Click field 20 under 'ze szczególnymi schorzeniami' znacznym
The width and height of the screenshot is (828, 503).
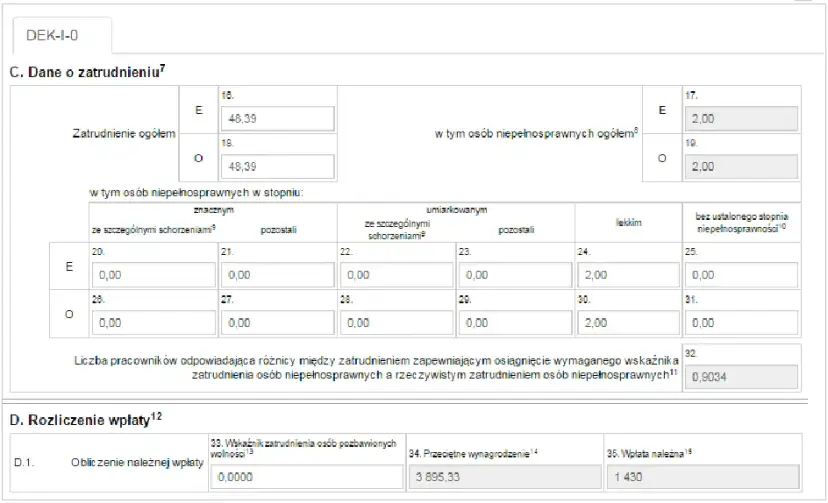tap(150, 274)
